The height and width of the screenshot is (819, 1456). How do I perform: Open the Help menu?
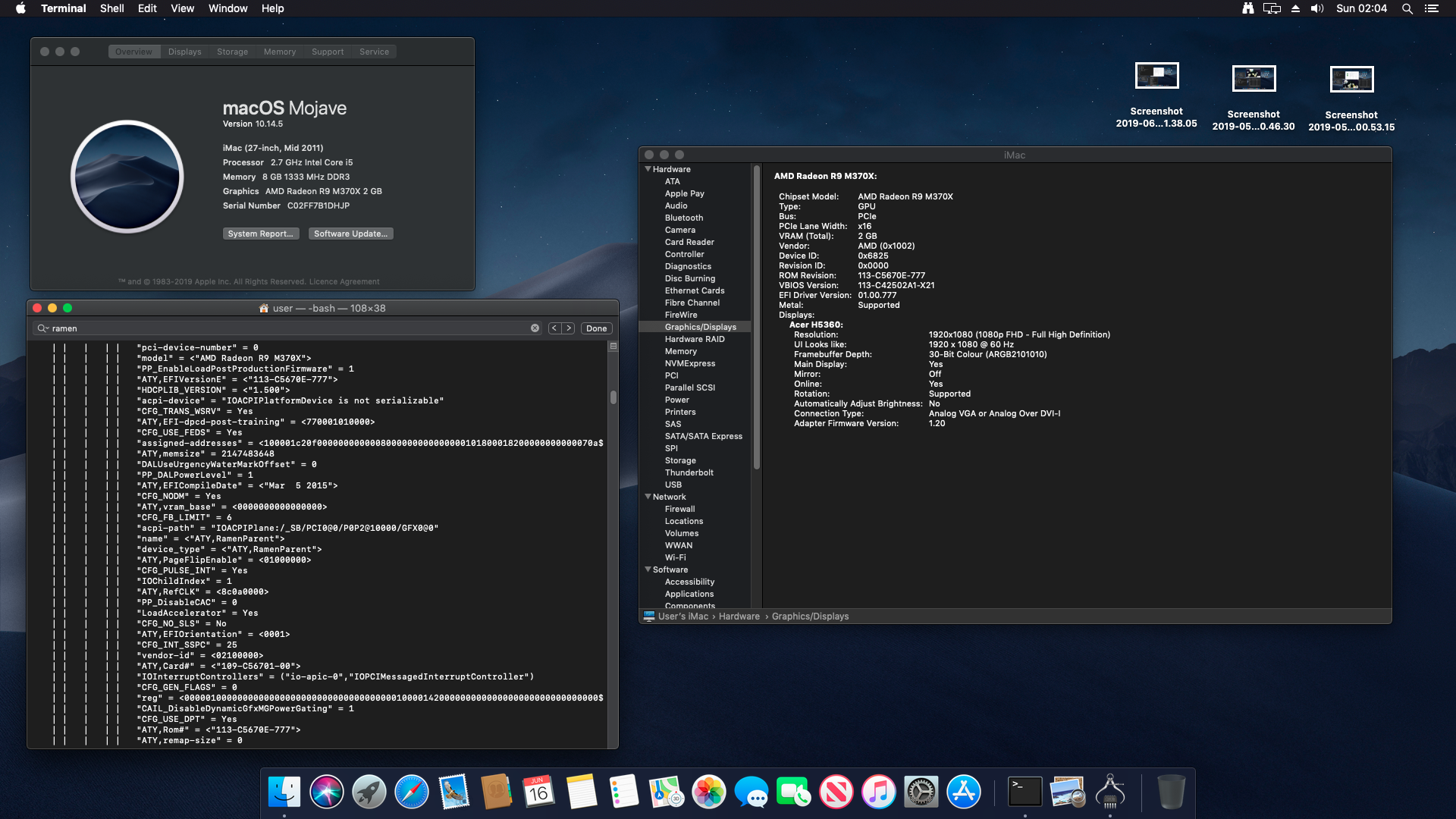pyautogui.click(x=272, y=8)
